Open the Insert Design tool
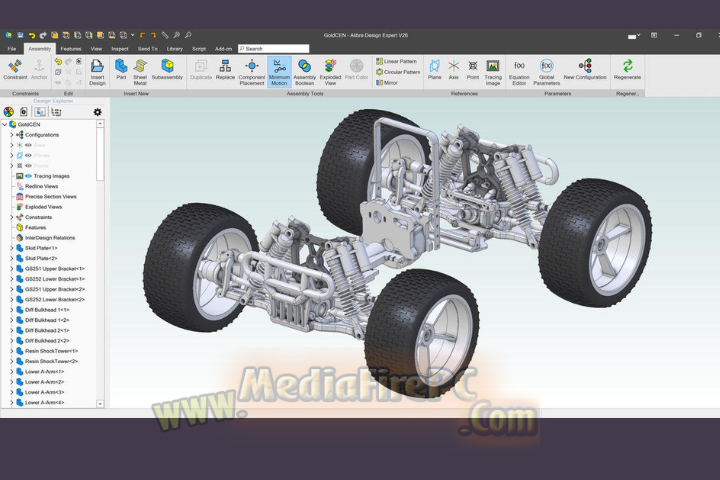Screen dimensions: 720x480 coord(97,72)
